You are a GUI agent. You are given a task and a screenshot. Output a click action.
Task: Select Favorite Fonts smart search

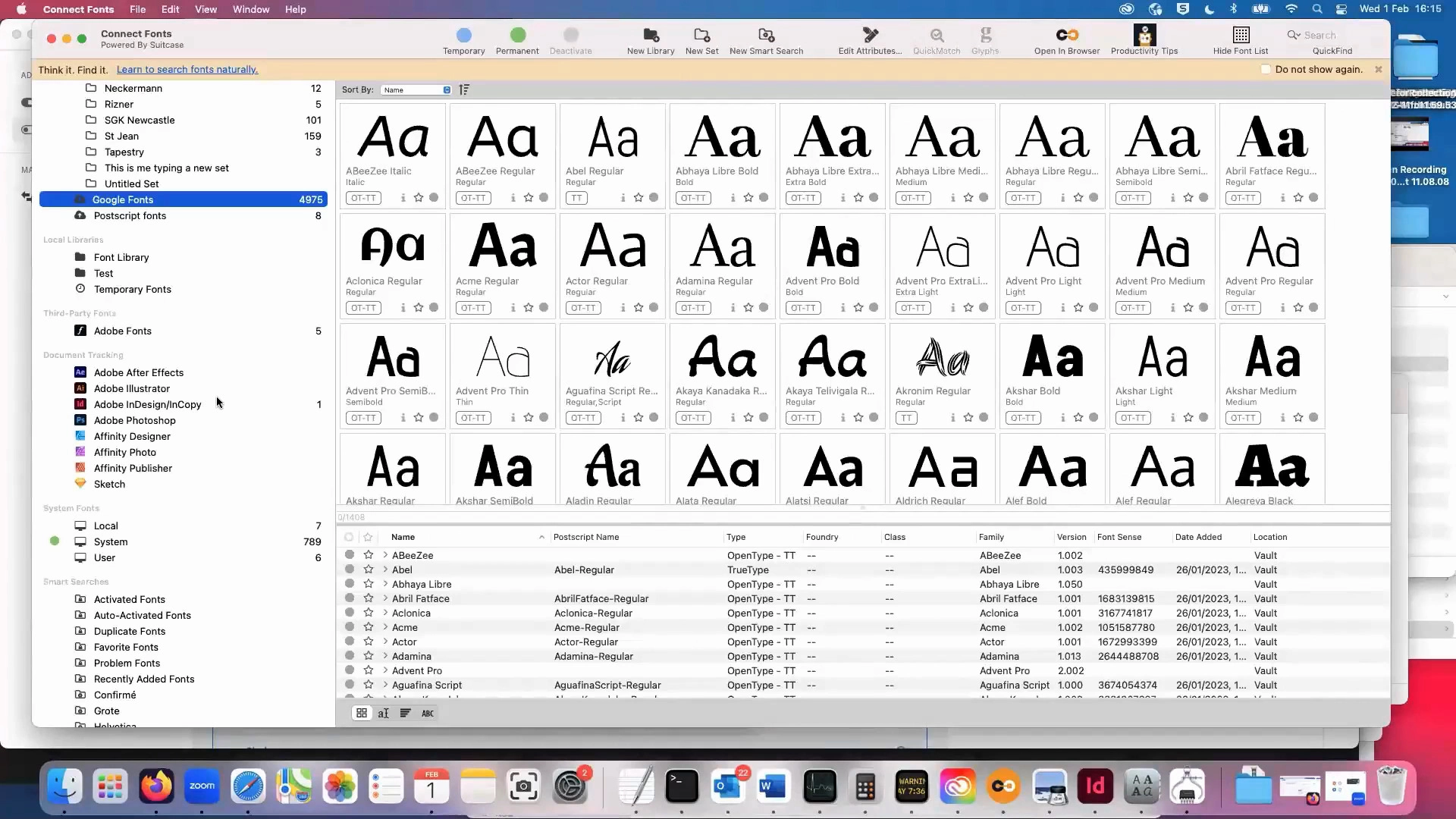tap(126, 647)
